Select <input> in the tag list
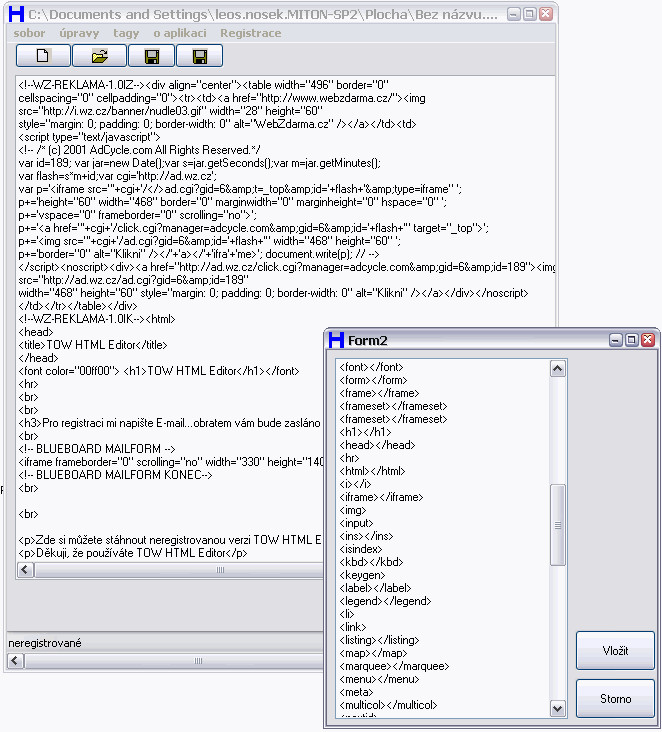The height and width of the screenshot is (732, 662). [x=356, y=523]
